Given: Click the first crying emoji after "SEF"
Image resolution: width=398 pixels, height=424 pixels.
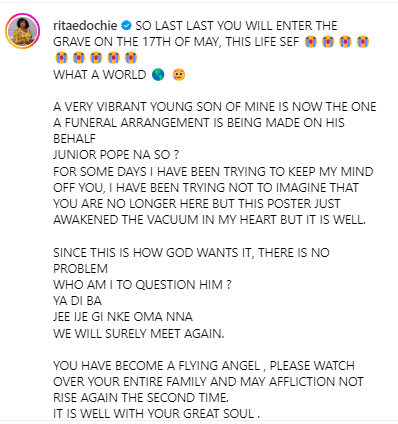Looking at the screenshot, I should click(311, 42).
